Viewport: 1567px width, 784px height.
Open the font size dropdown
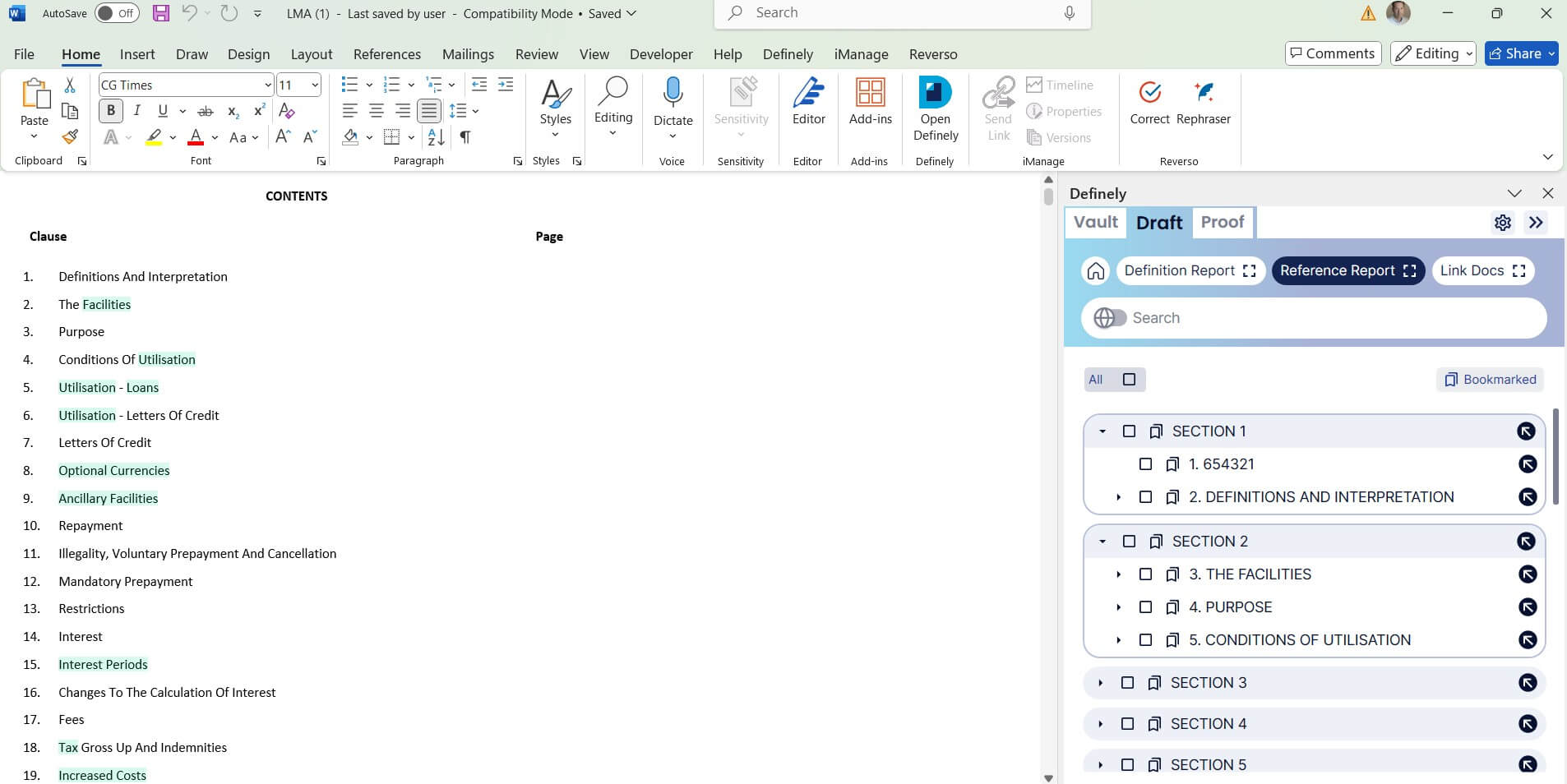tap(315, 85)
